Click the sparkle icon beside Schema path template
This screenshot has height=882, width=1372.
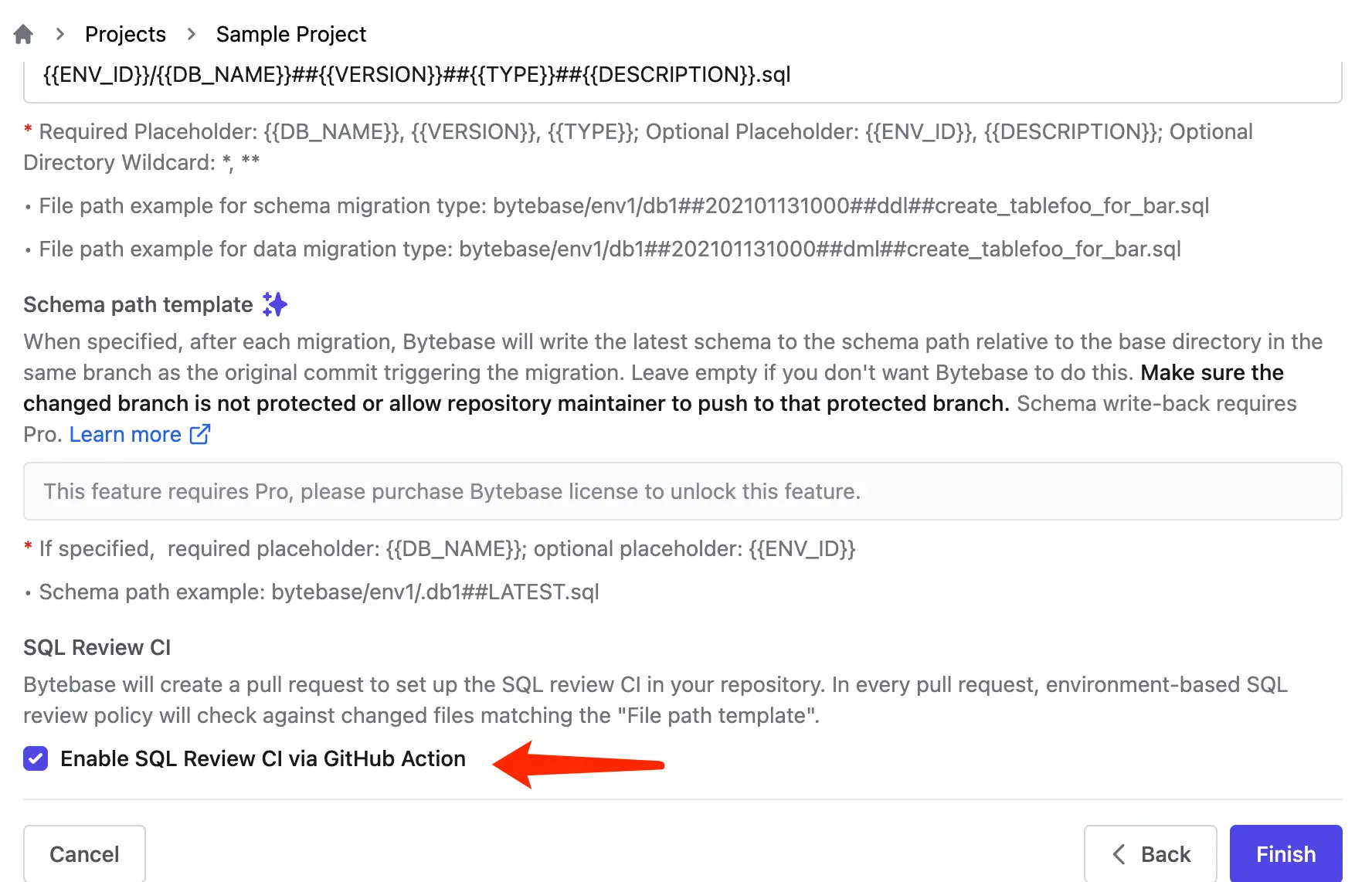click(x=275, y=304)
